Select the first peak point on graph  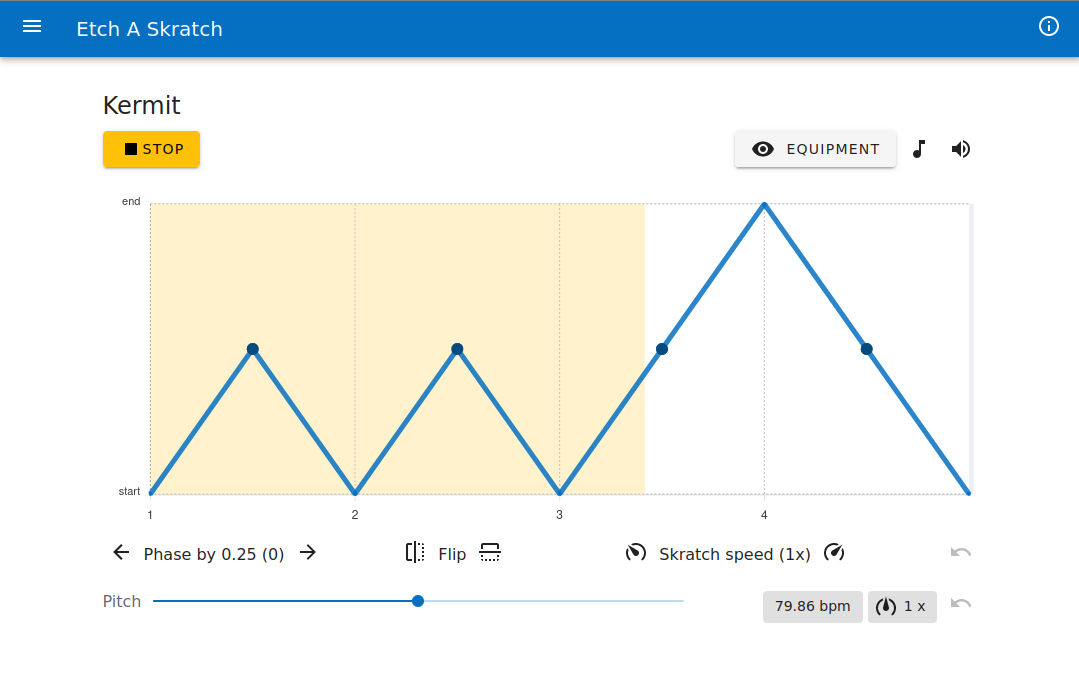coord(253,349)
